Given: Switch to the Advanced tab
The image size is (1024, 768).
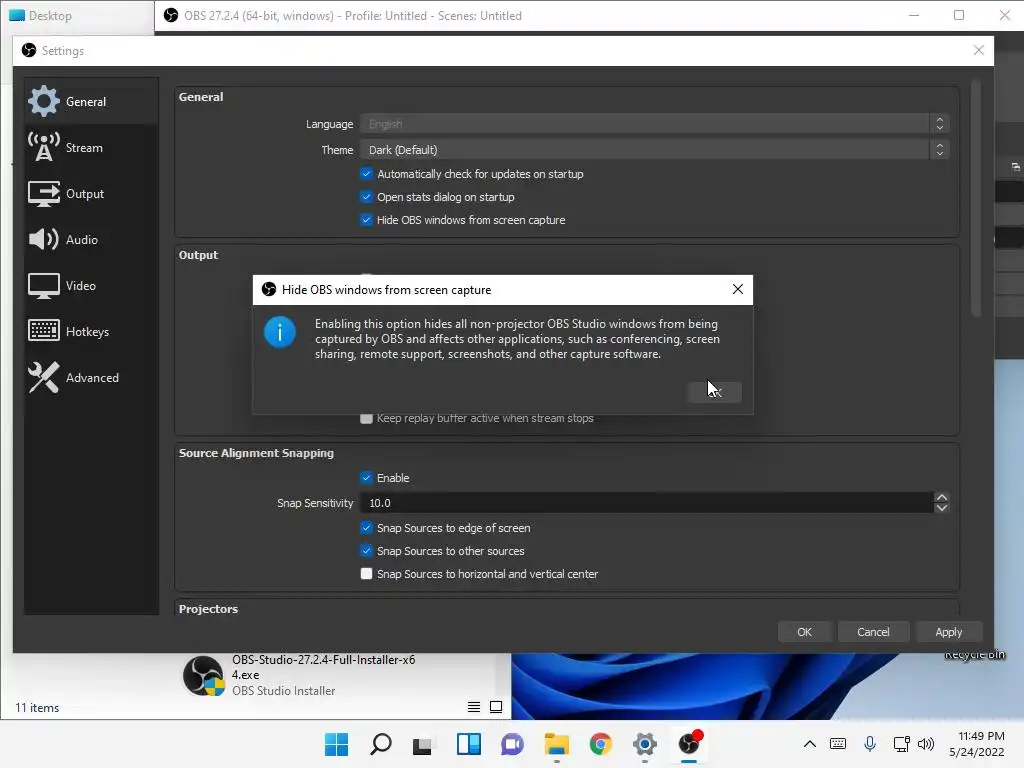Looking at the screenshot, I should coord(91,377).
